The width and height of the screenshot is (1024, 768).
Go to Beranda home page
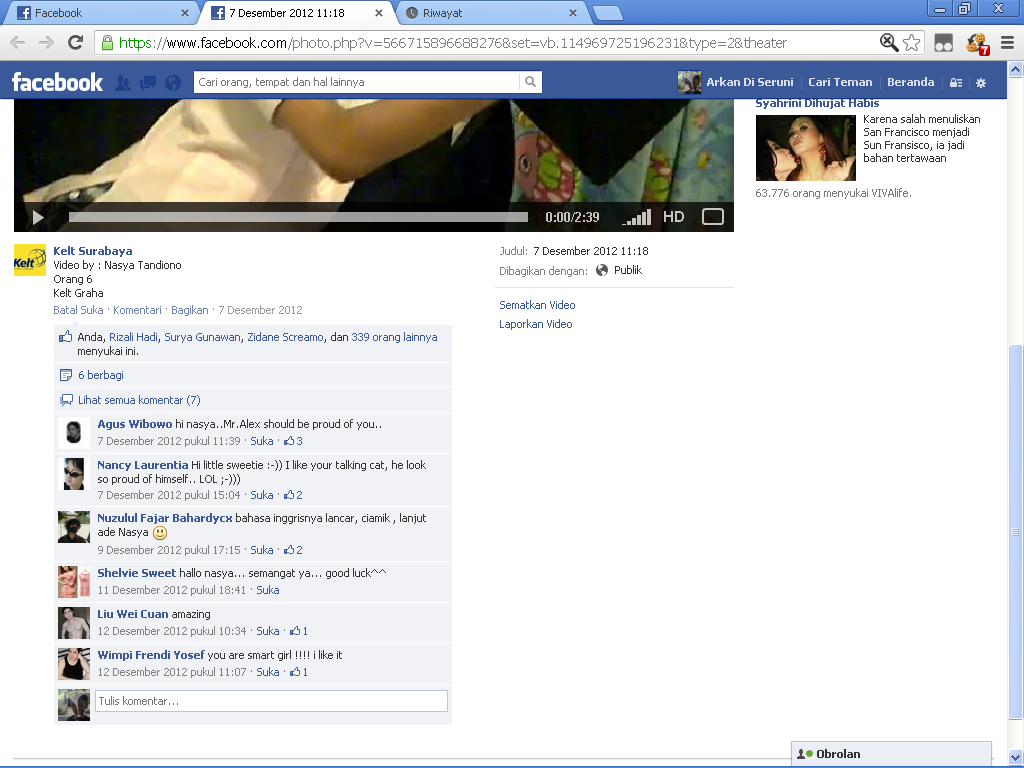(x=910, y=82)
